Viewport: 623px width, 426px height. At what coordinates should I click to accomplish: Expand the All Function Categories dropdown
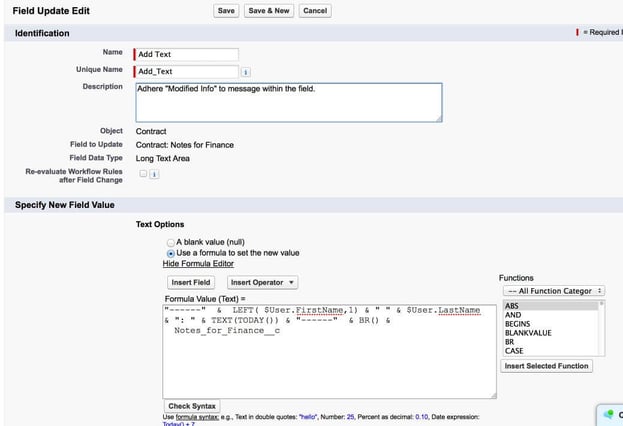point(552,290)
